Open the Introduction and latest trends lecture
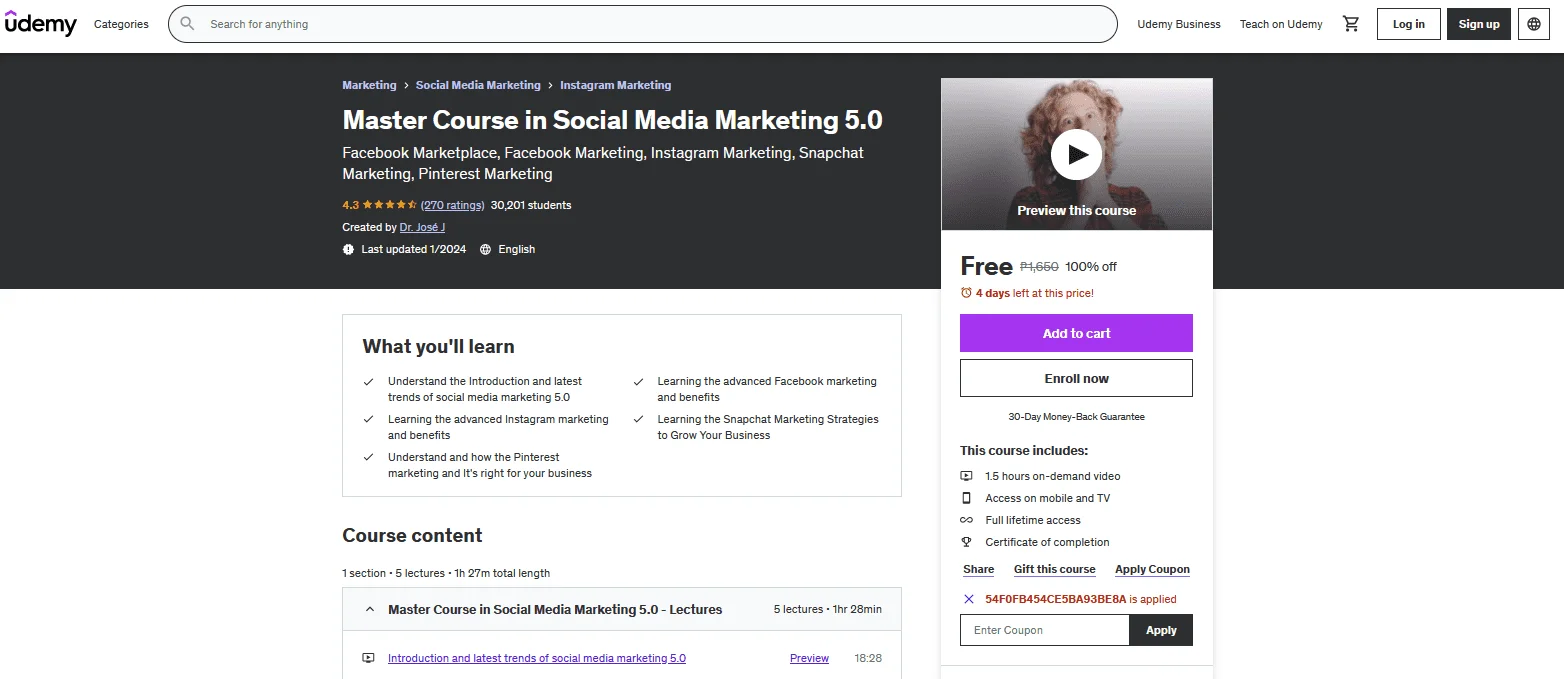 click(x=537, y=658)
